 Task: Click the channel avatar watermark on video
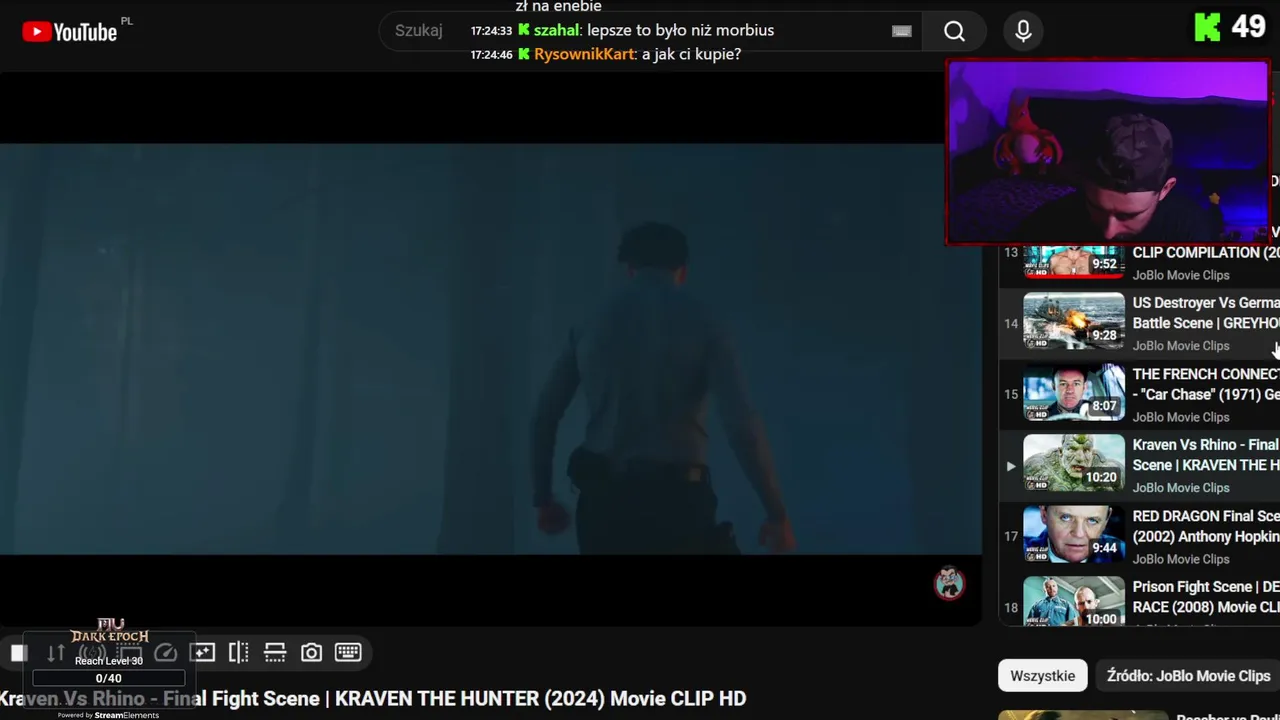949,583
